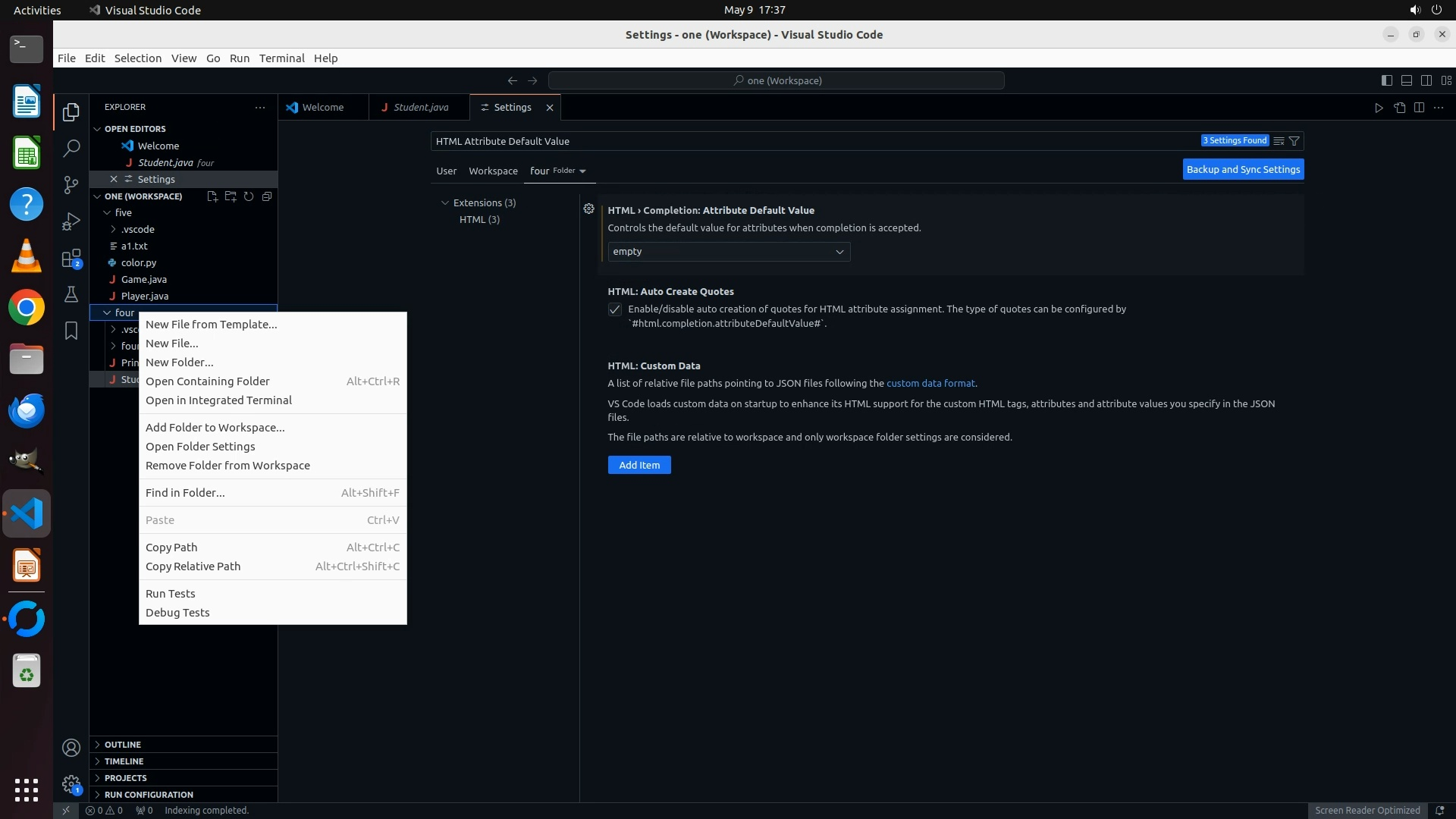
Task: Open the Source Control view
Action: pyautogui.click(x=71, y=185)
